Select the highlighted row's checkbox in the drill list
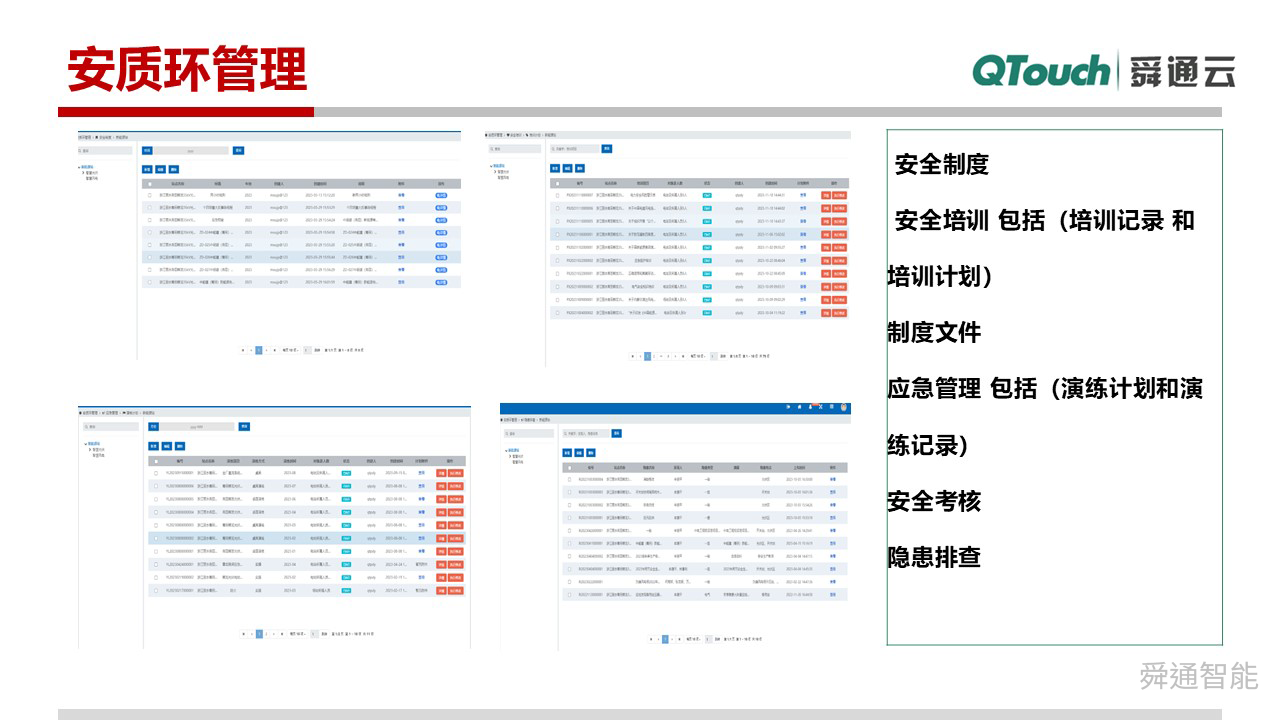 point(155,538)
